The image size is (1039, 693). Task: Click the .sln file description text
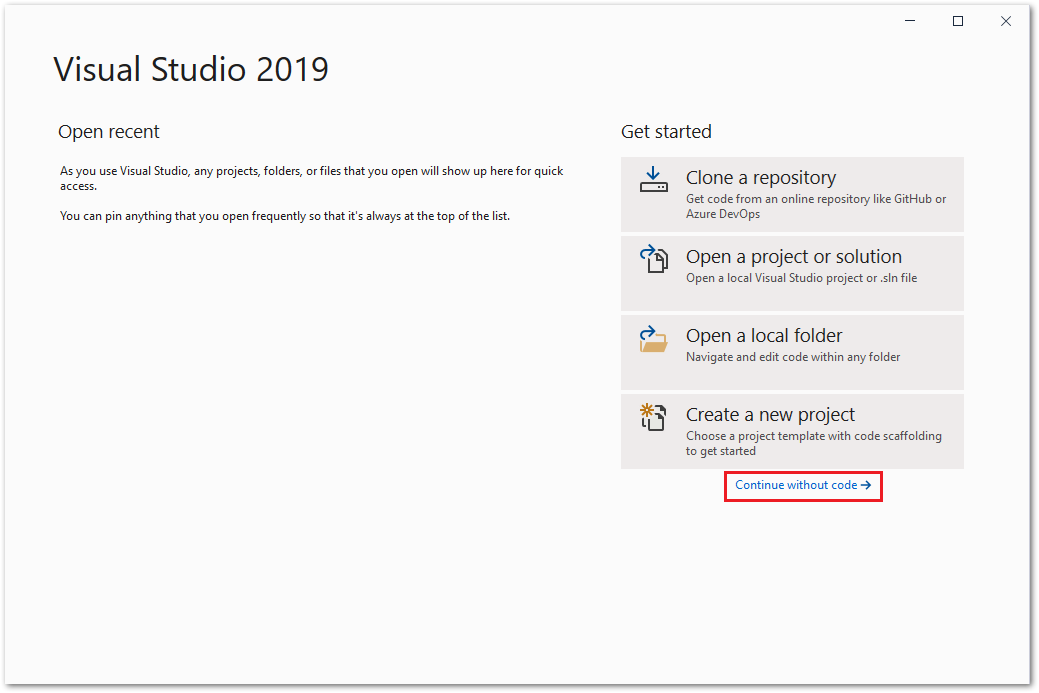click(801, 278)
